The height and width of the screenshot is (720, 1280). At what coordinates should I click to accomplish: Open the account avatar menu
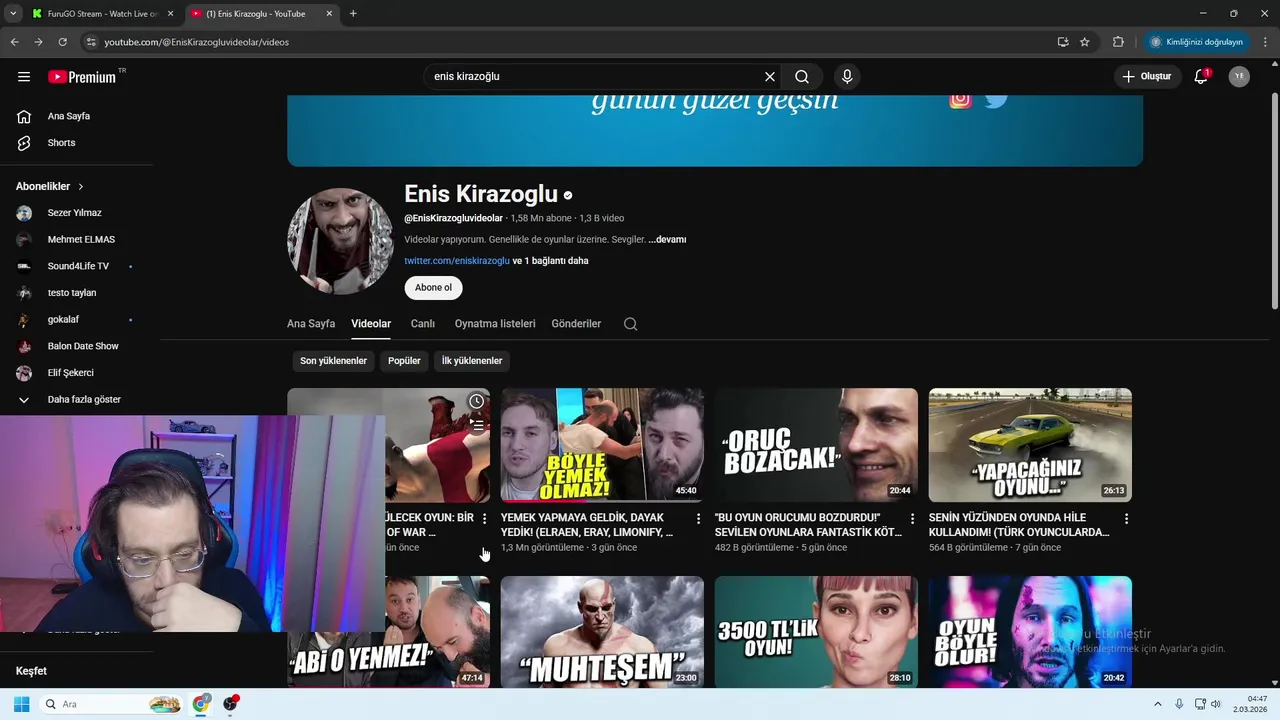point(1239,76)
